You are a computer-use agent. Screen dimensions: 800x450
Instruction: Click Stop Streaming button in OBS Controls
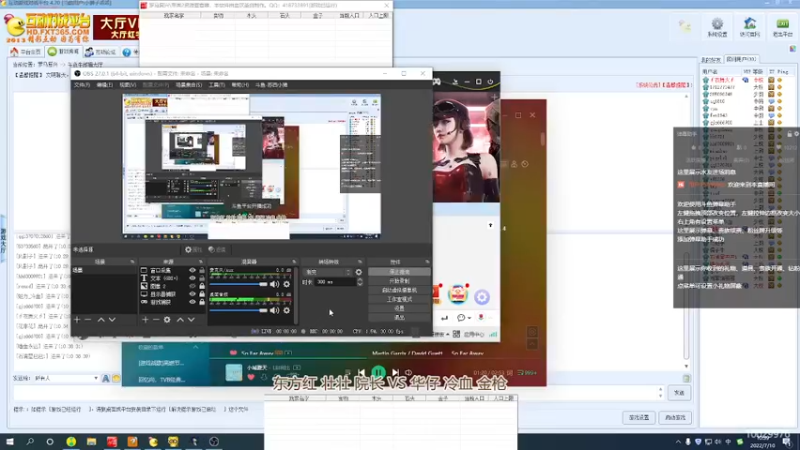pos(399,272)
